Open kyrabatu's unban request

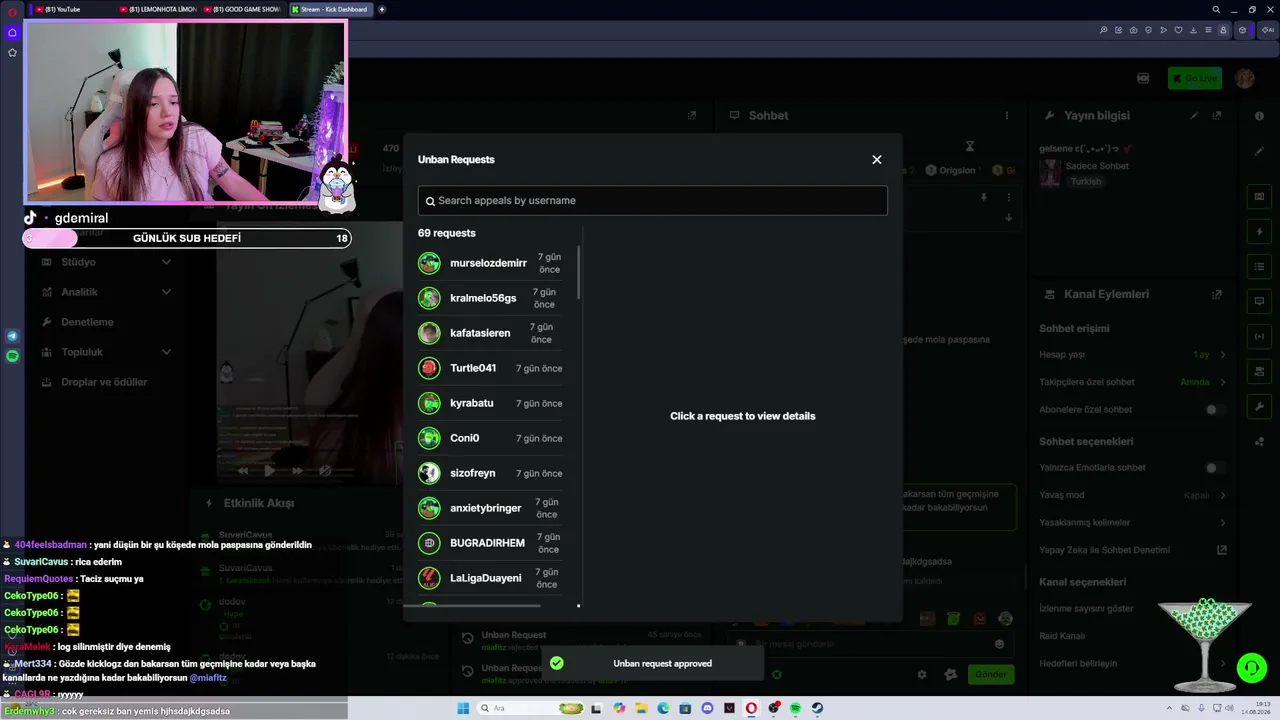pyautogui.click(x=490, y=403)
